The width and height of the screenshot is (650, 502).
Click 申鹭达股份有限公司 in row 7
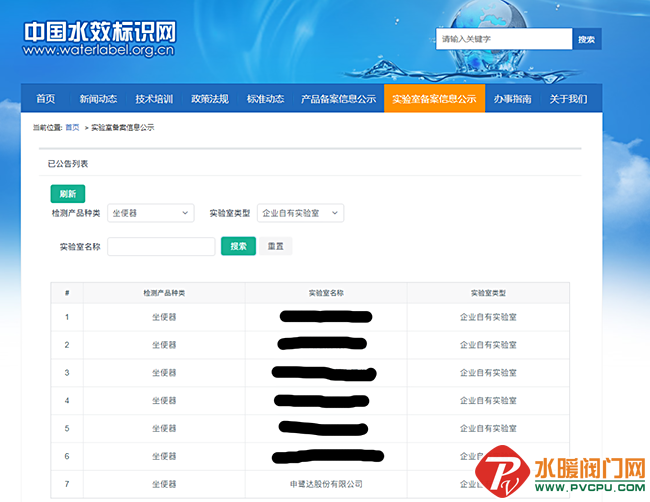tap(326, 484)
